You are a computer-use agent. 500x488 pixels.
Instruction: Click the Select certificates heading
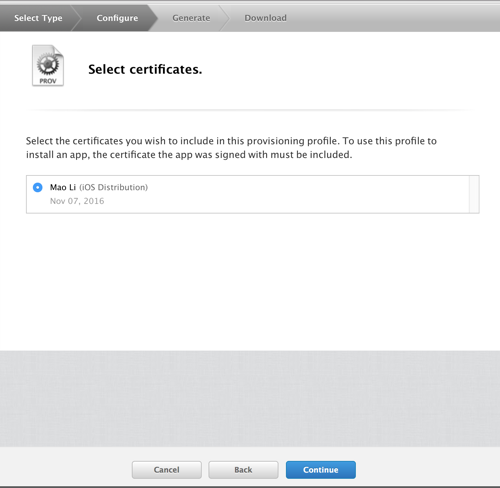[145, 69]
